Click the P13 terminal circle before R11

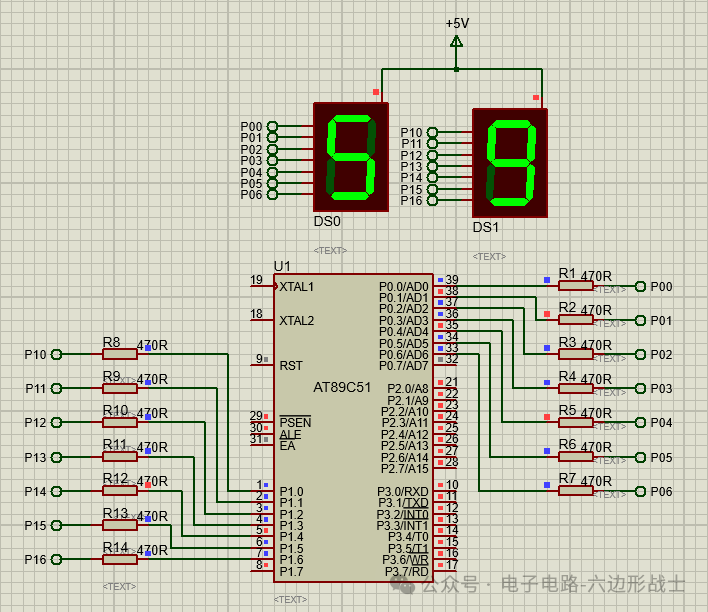point(56,457)
